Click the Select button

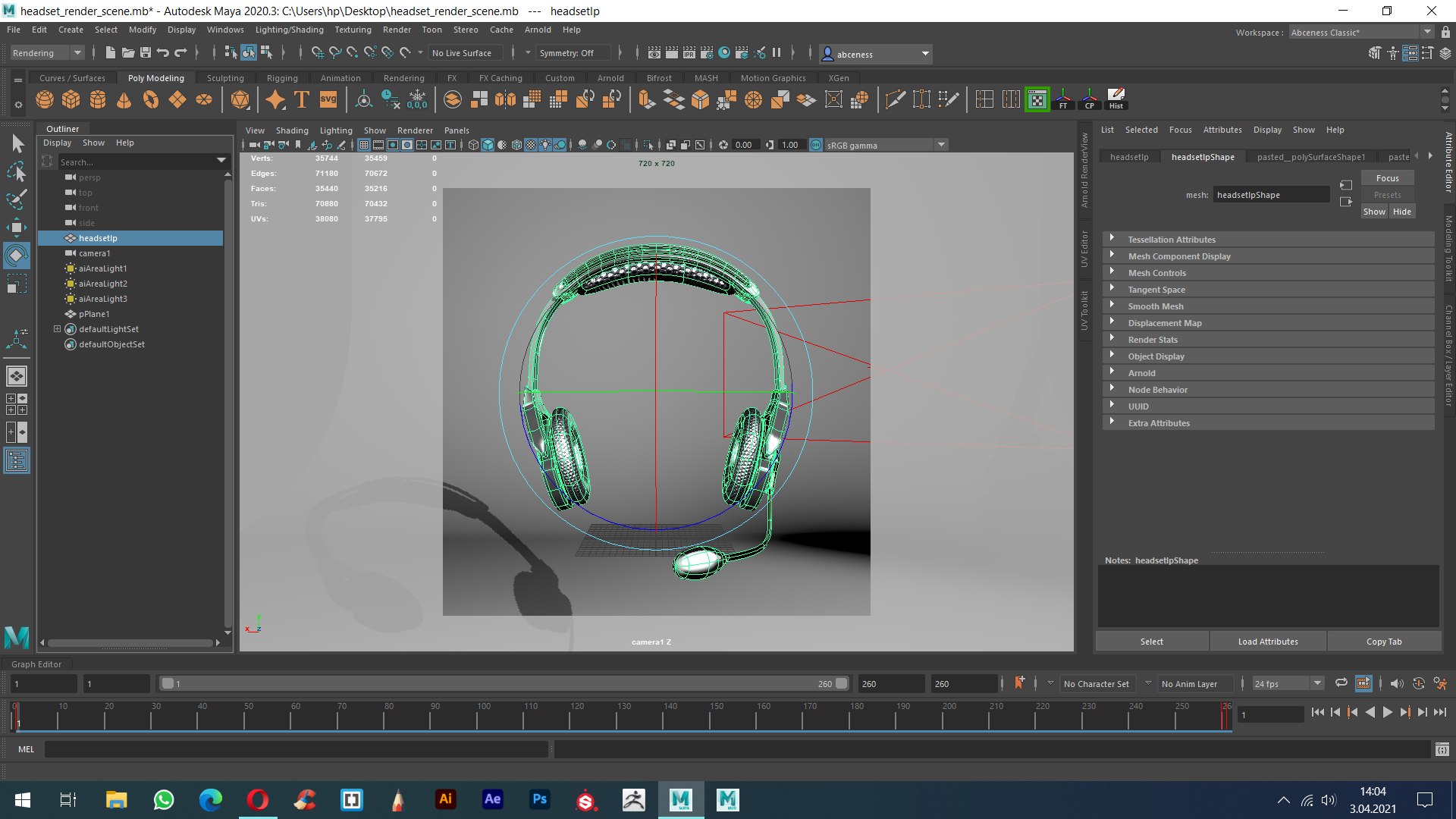[x=1151, y=642]
